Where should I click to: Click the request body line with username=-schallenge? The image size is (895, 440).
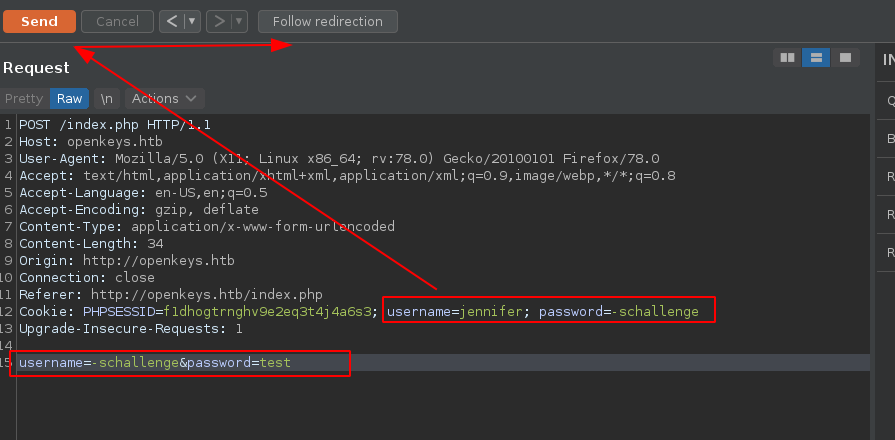155,363
